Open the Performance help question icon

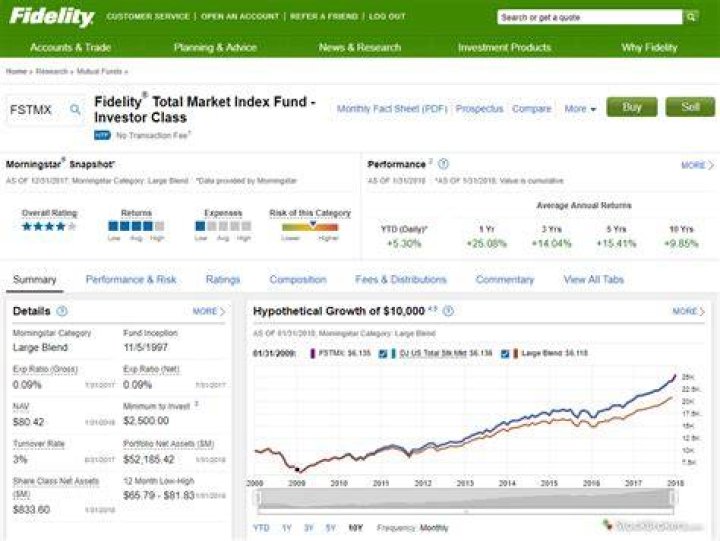pos(443,164)
